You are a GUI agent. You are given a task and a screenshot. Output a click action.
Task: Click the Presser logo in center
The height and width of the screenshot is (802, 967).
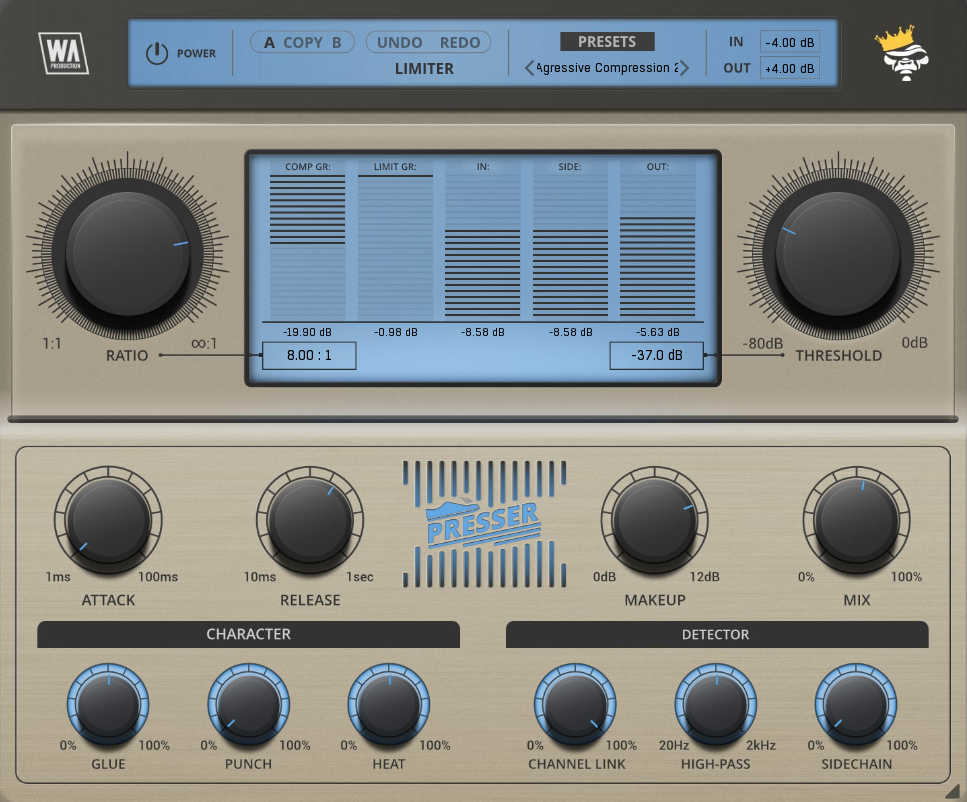point(484,523)
